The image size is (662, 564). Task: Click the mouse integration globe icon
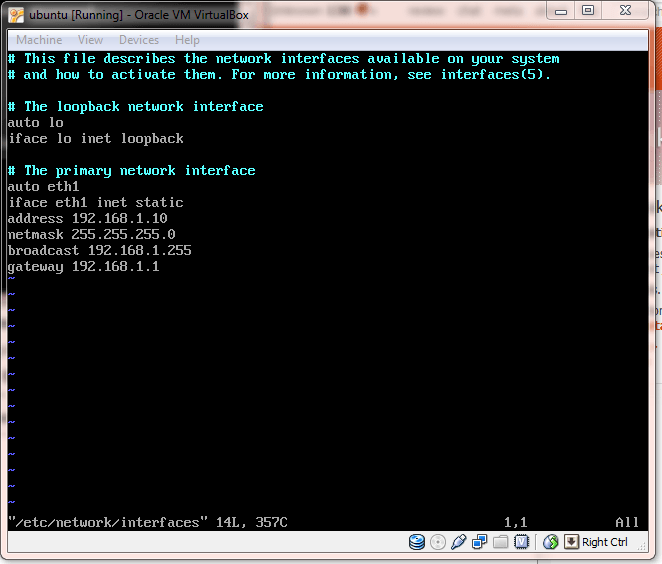[x=551, y=542]
